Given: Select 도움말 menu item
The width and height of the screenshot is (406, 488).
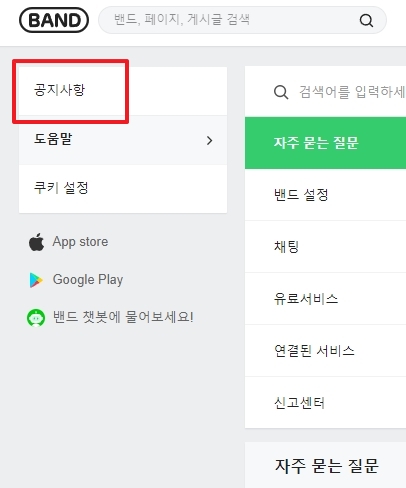Looking at the screenshot, I should pyautogui.click(x=123, y=140).
